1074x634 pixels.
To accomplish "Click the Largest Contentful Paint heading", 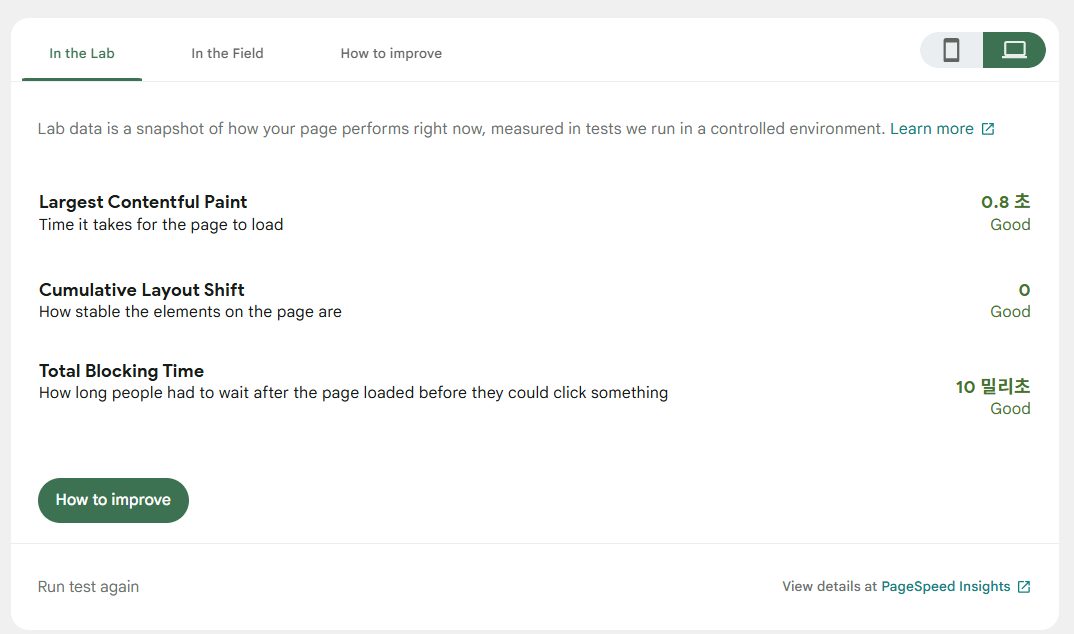I will (x=143, y=202).
